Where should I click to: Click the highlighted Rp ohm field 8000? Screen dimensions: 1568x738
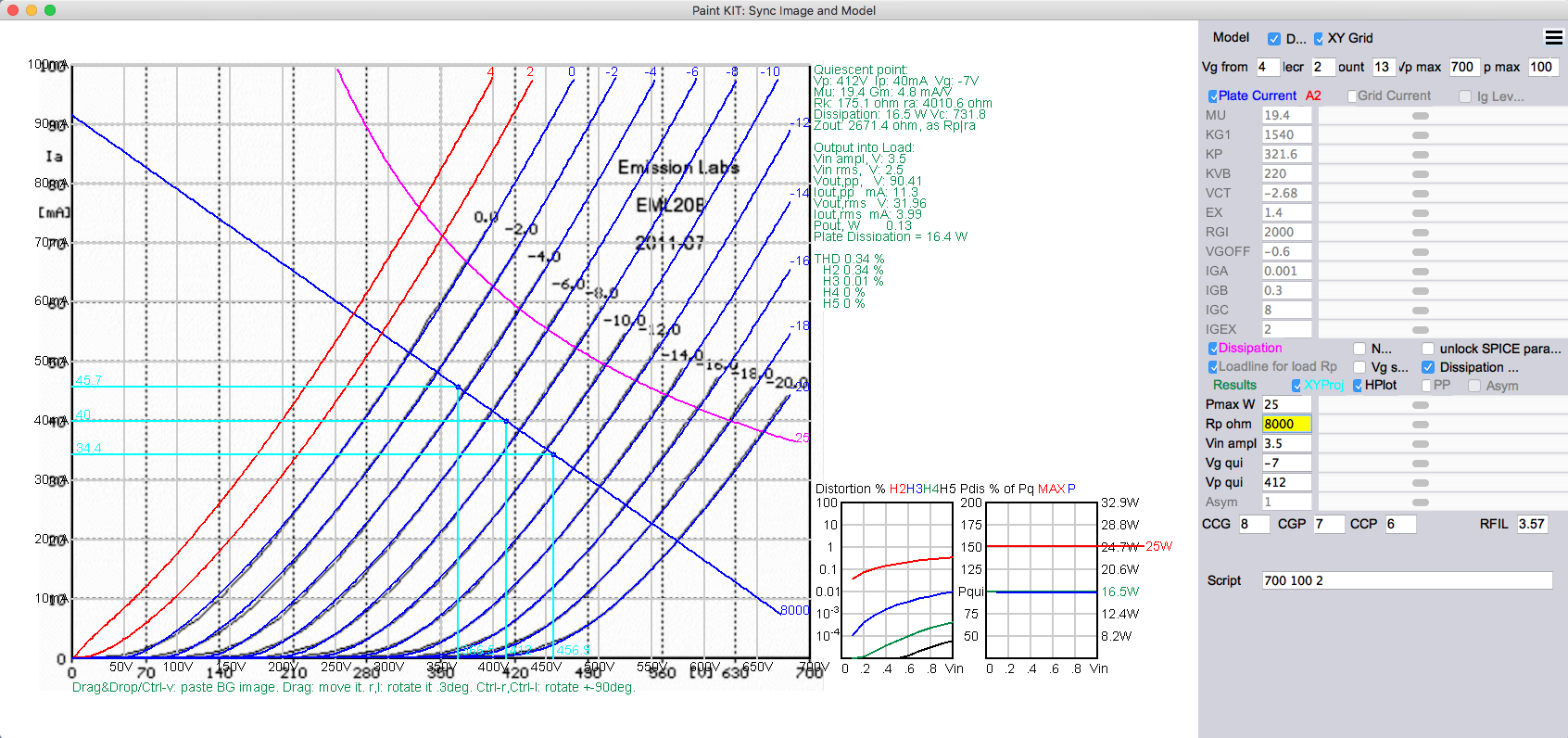tap(1286, 425)
